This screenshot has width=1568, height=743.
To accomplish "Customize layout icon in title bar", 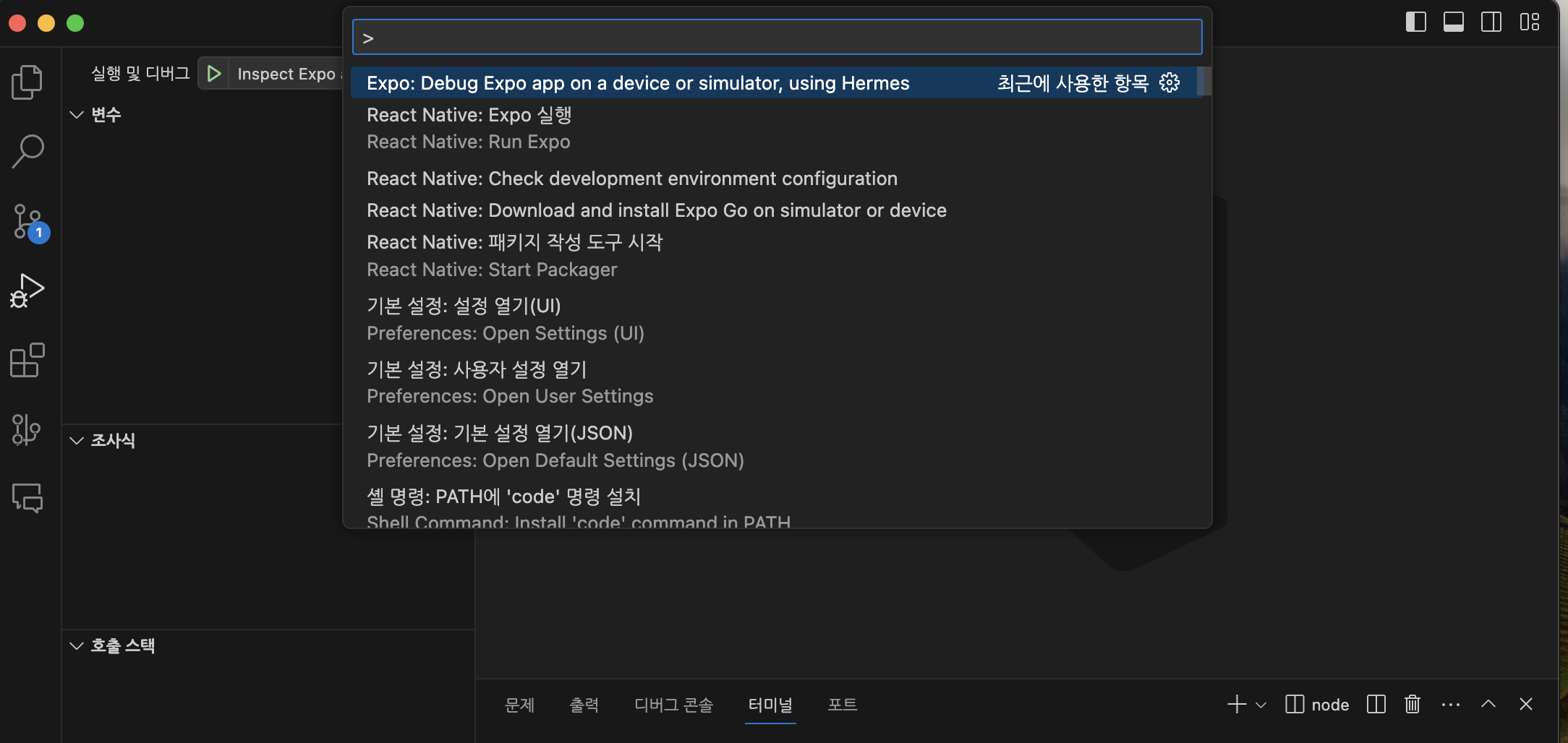I will click(1529, 22).
